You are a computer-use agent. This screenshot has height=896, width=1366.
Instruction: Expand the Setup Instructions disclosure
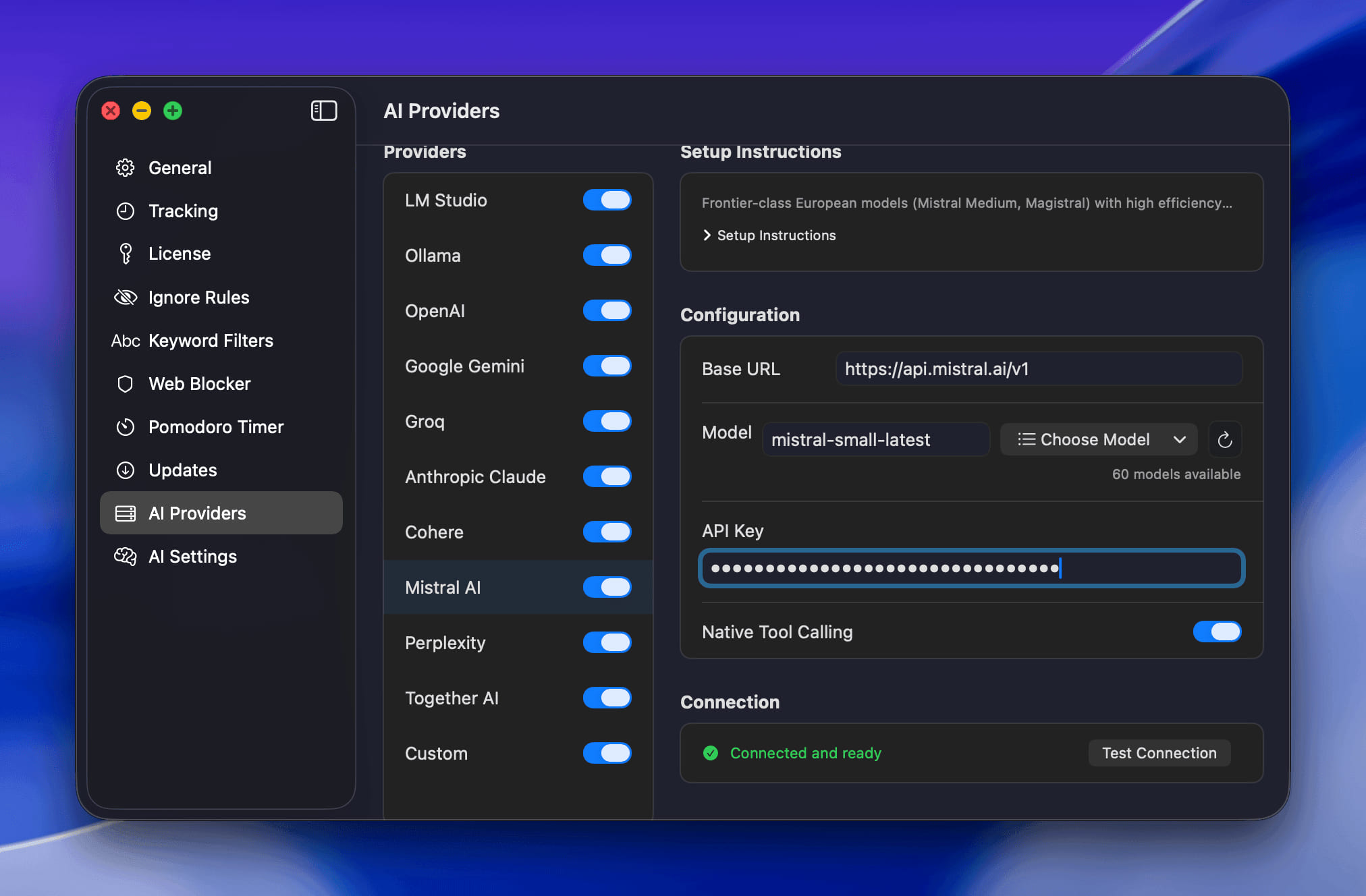pyautogui.click(x=769, y=235)
